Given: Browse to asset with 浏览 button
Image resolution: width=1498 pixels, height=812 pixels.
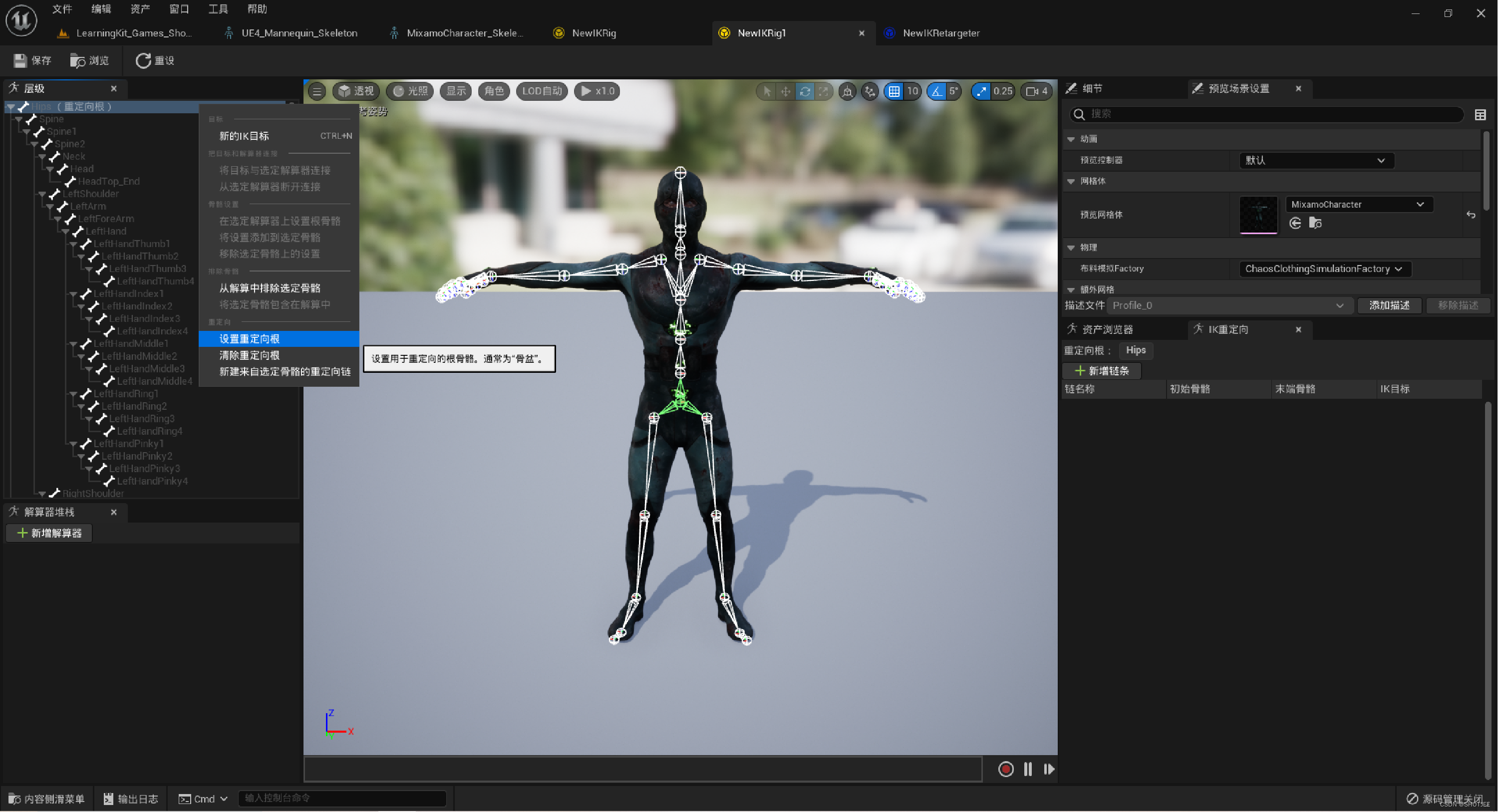Looking at the screenshot, I should [89, 60].
